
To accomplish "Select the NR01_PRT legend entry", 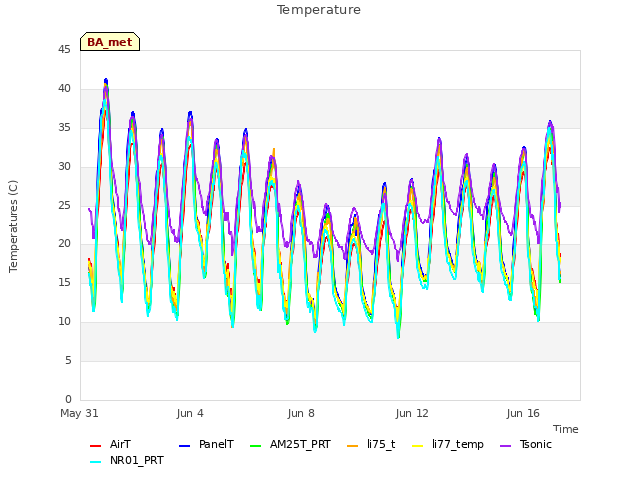I will point(127,460).
